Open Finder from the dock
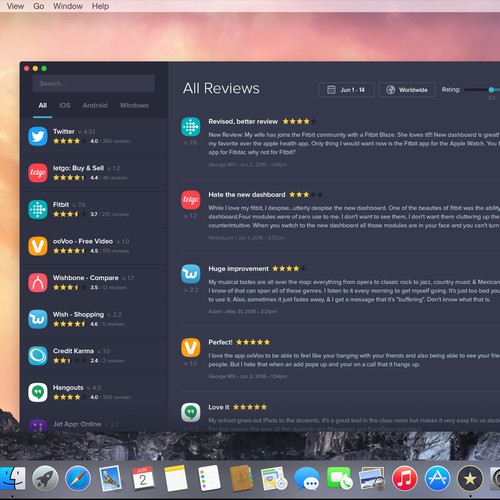The image size is (500, 500). click(x=13, y=478)
